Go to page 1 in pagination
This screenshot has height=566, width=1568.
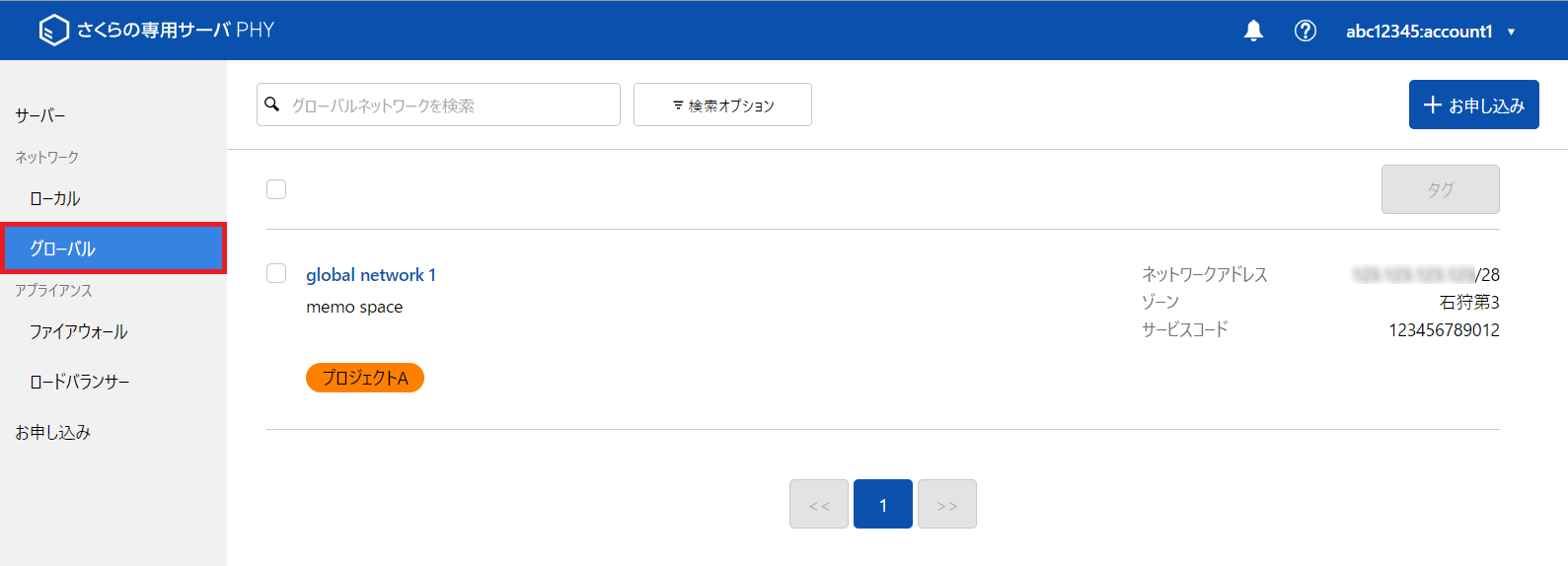[x=882, y=504]
